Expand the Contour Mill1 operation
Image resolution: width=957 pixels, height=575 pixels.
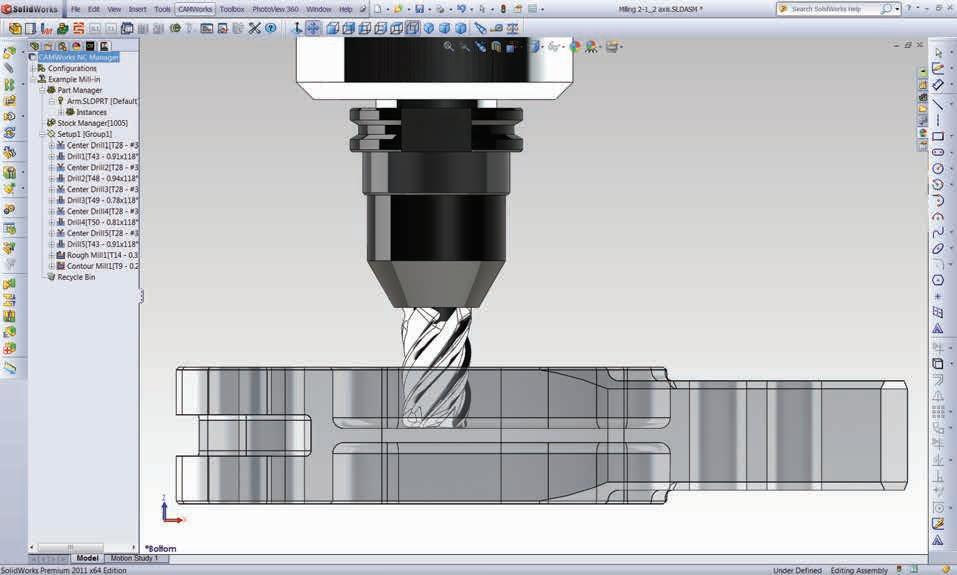[x=51, y=266]
